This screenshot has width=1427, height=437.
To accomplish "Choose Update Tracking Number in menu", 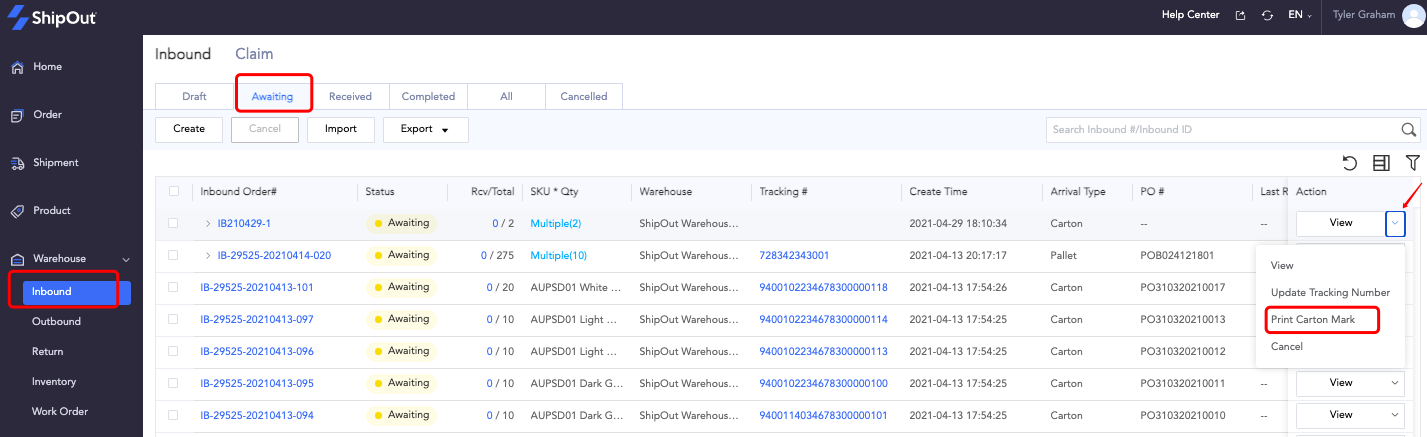I will click(1330, 292).
